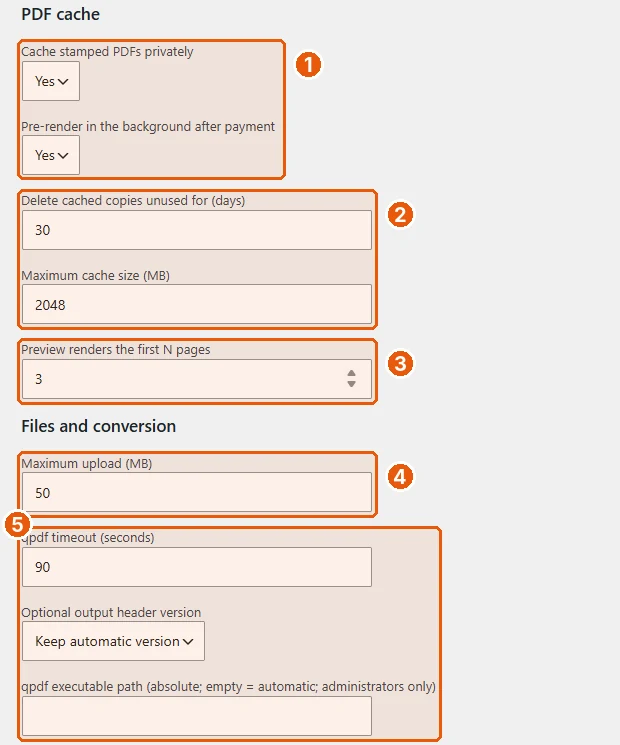Click the qpdf executable path label text

coord(229,687)
